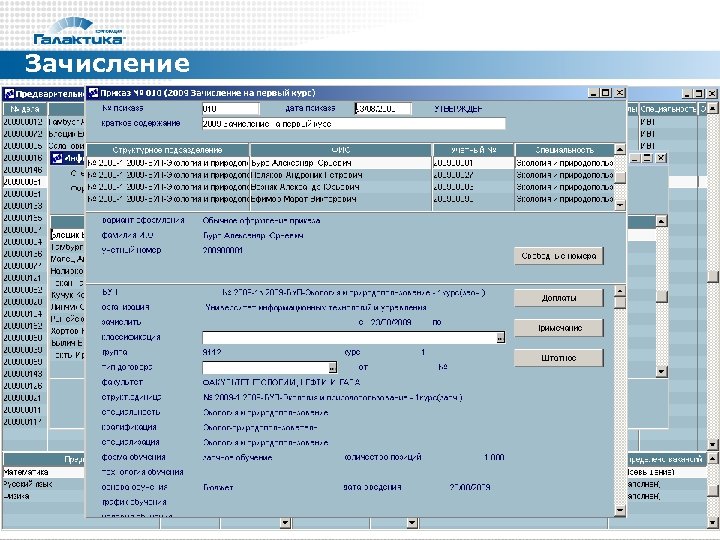The width and height of the screenshot is (720, 540).
Task: Click into the краткое содержание text field
Action: pyautogui.click(x=354, y=124)
